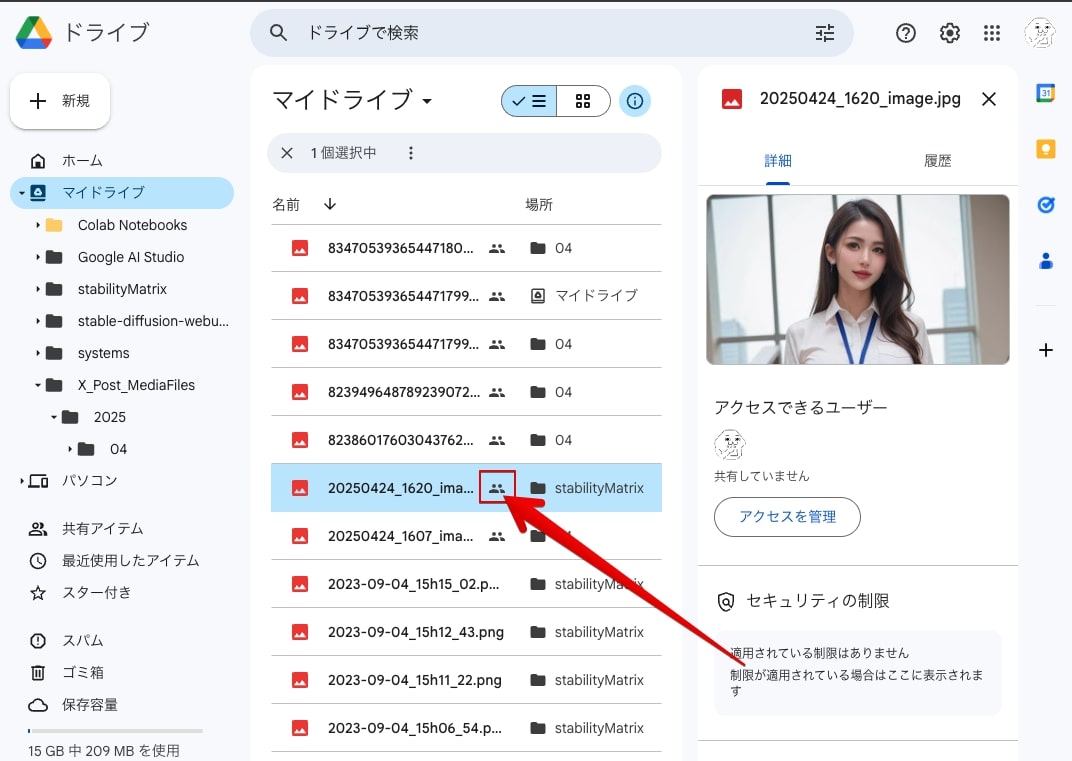The width and height of the screenshot is (1072, 761).
Task: Open Google Keep in side panel
Action: click(1045, 148)
